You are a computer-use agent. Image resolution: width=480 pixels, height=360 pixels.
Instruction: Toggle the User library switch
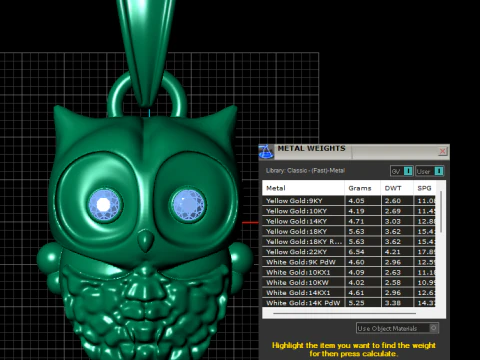click(x=430, y=171)
